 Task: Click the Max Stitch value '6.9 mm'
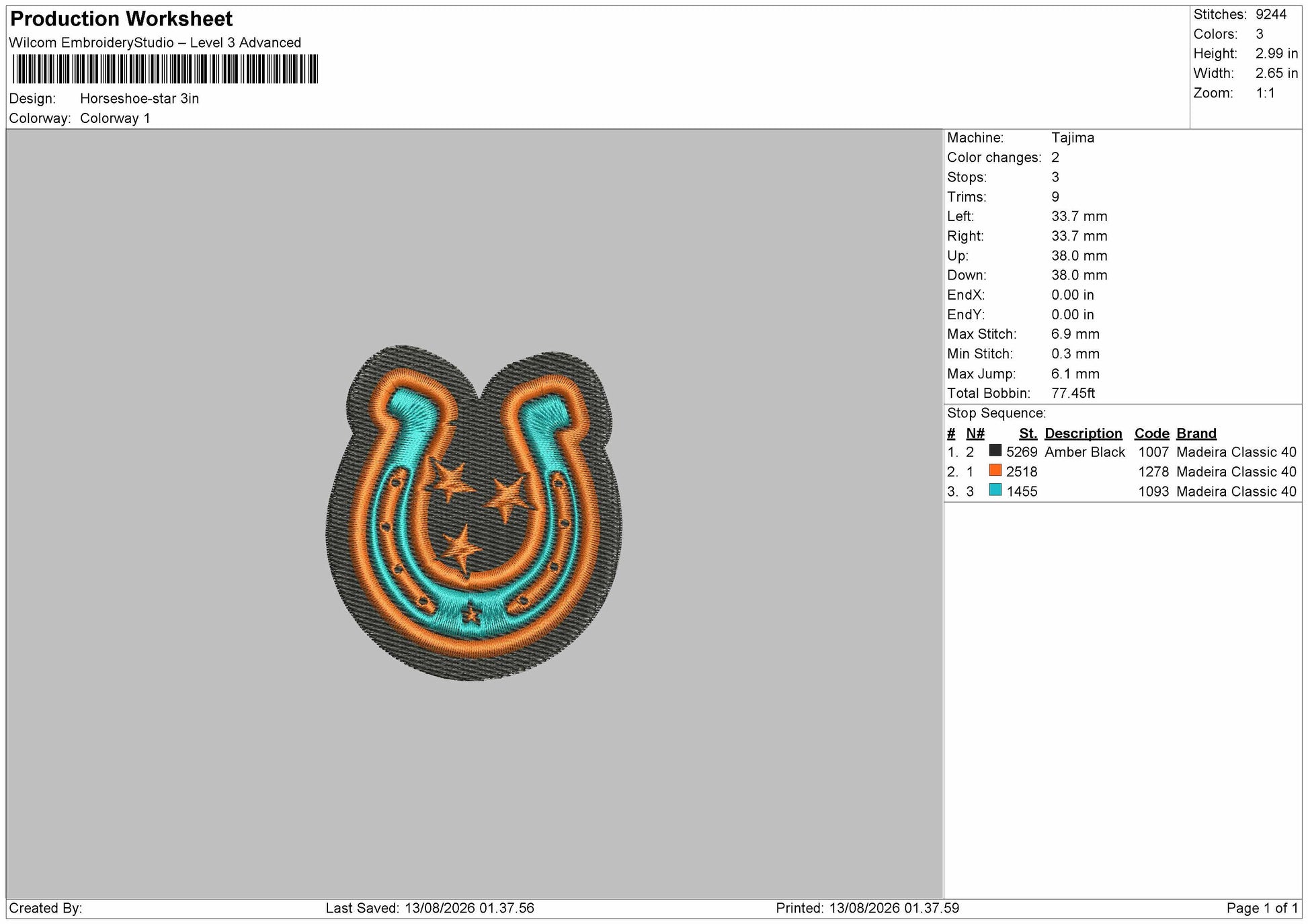[1075, 334]
